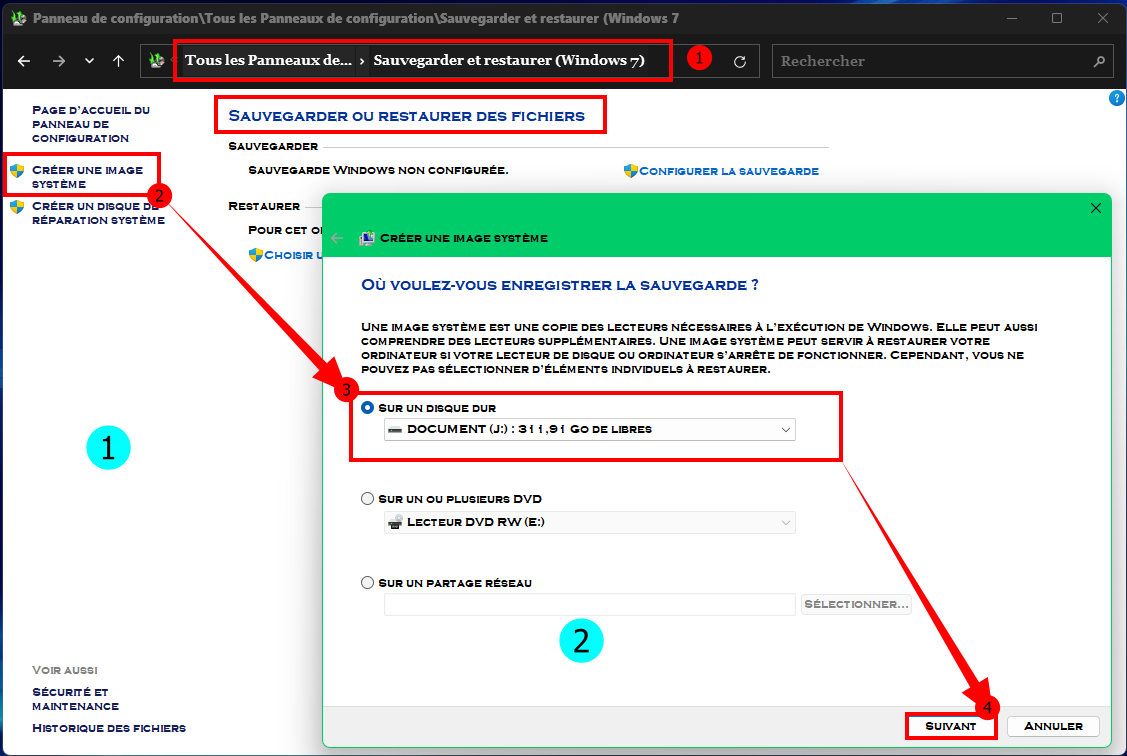
Task: Click the forward navigation arrow
Action: pos(59,61)
